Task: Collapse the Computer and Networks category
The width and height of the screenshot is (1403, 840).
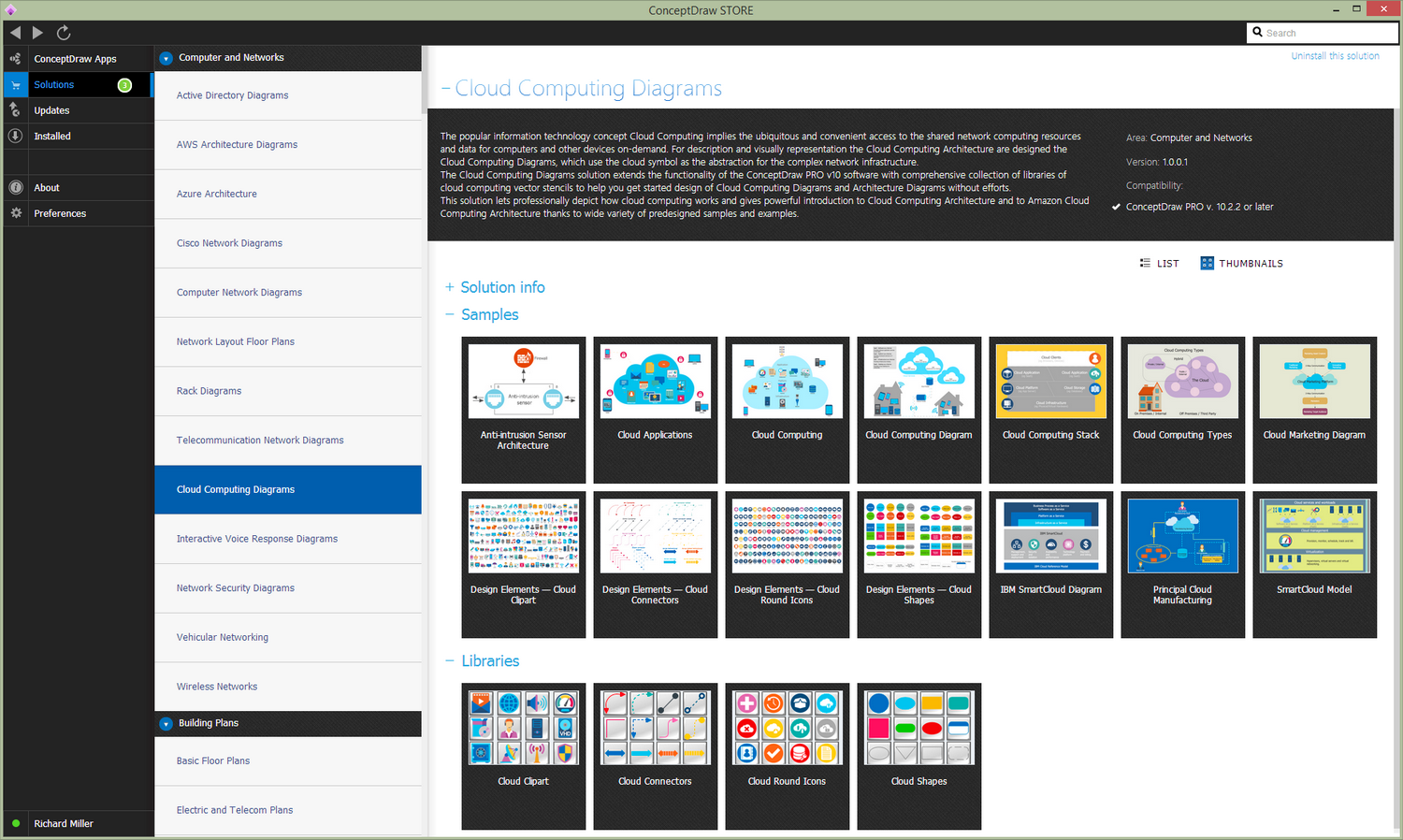Action: [166, 58]
